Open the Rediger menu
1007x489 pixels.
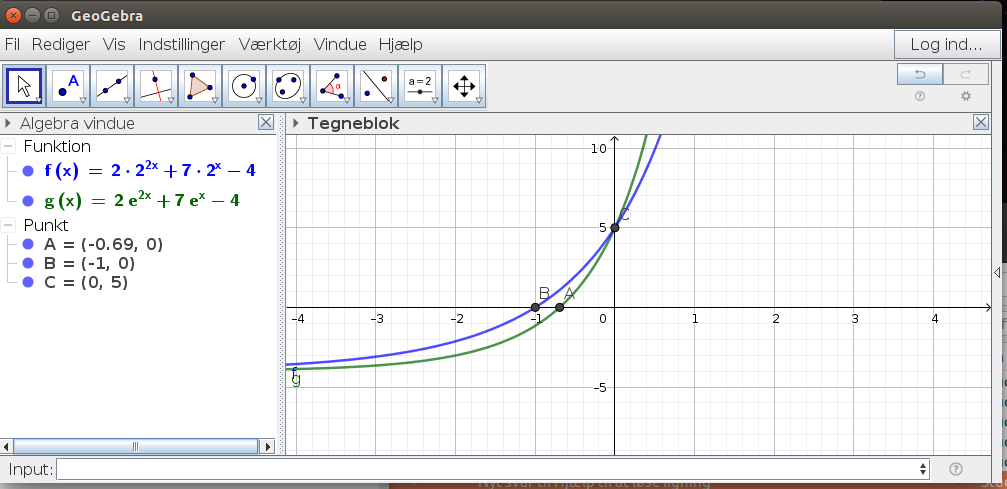(x=60, y=44)
